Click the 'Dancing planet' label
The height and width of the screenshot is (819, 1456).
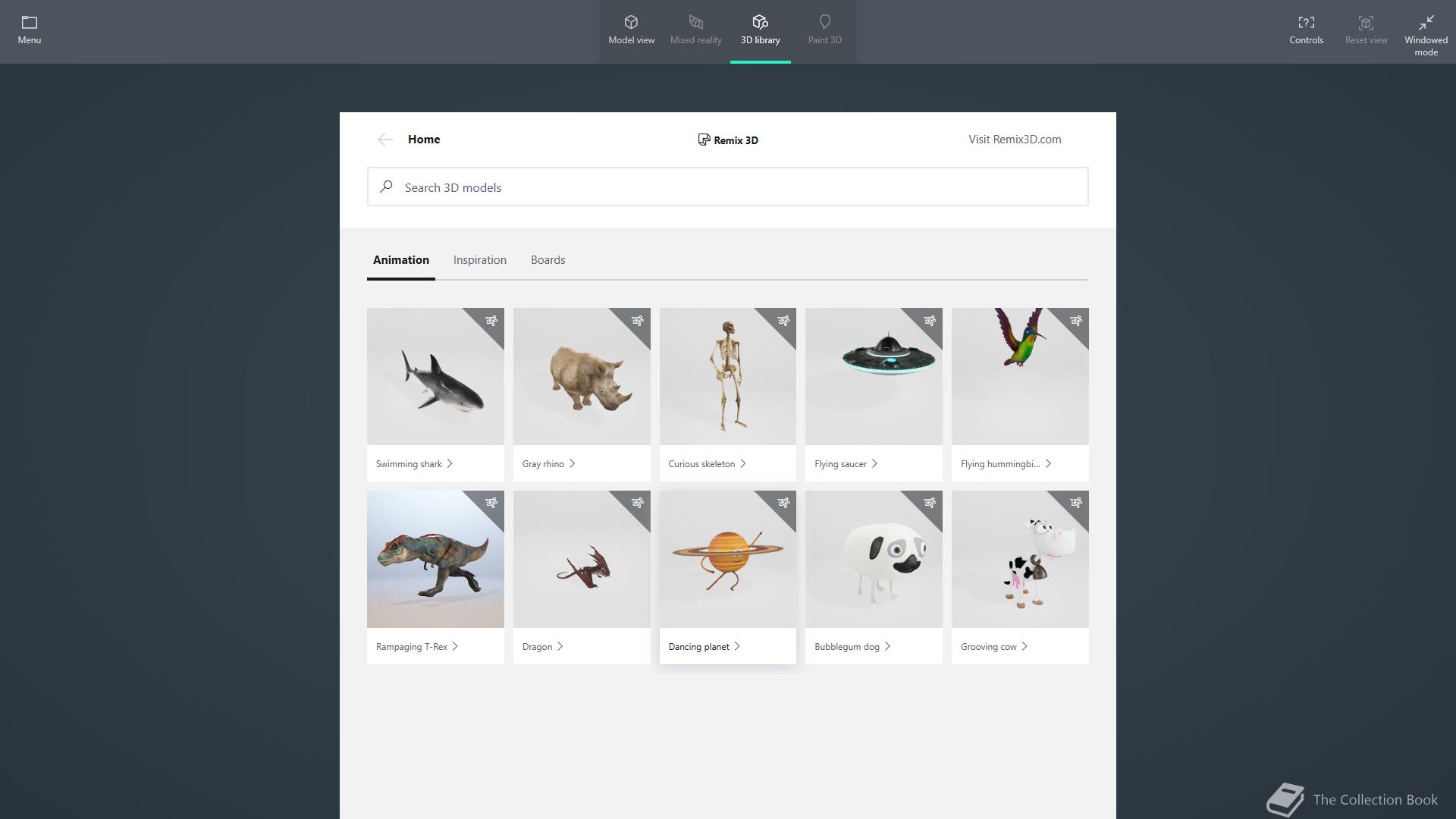click(698, 647)
